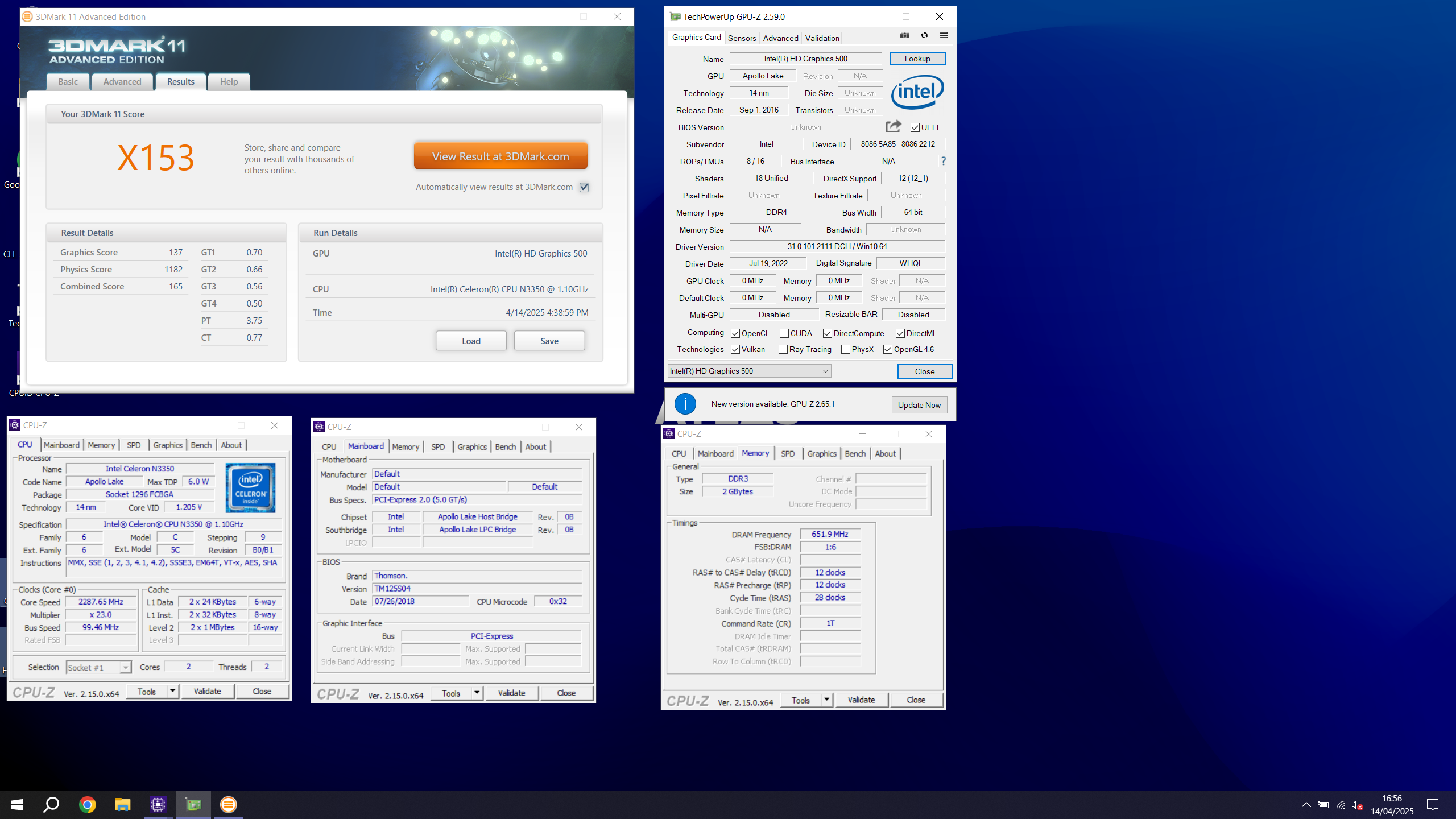
Task: Click the GPU-Z refresh icon
Action: point(924,36)
